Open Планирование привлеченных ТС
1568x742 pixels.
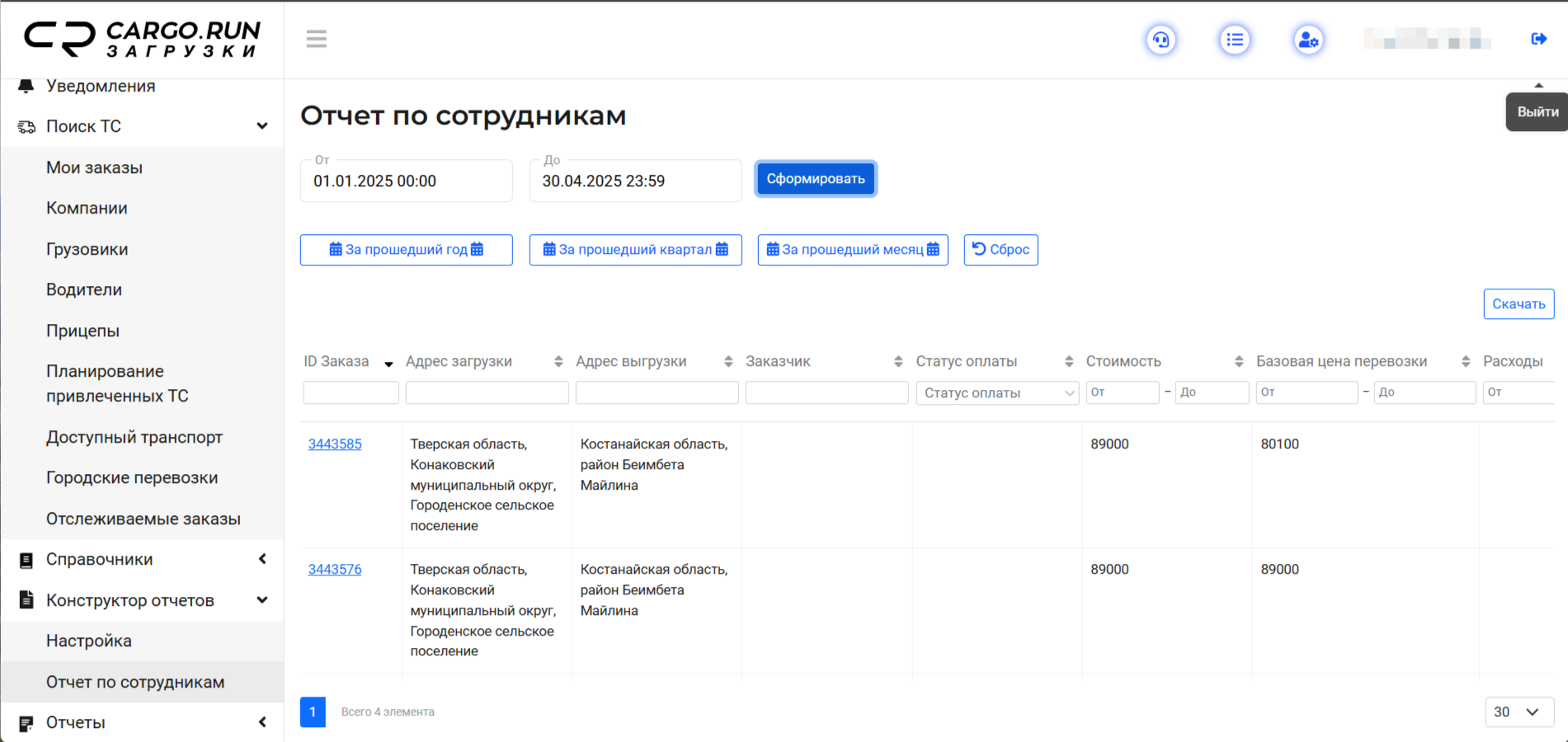(x=117, y=384)
